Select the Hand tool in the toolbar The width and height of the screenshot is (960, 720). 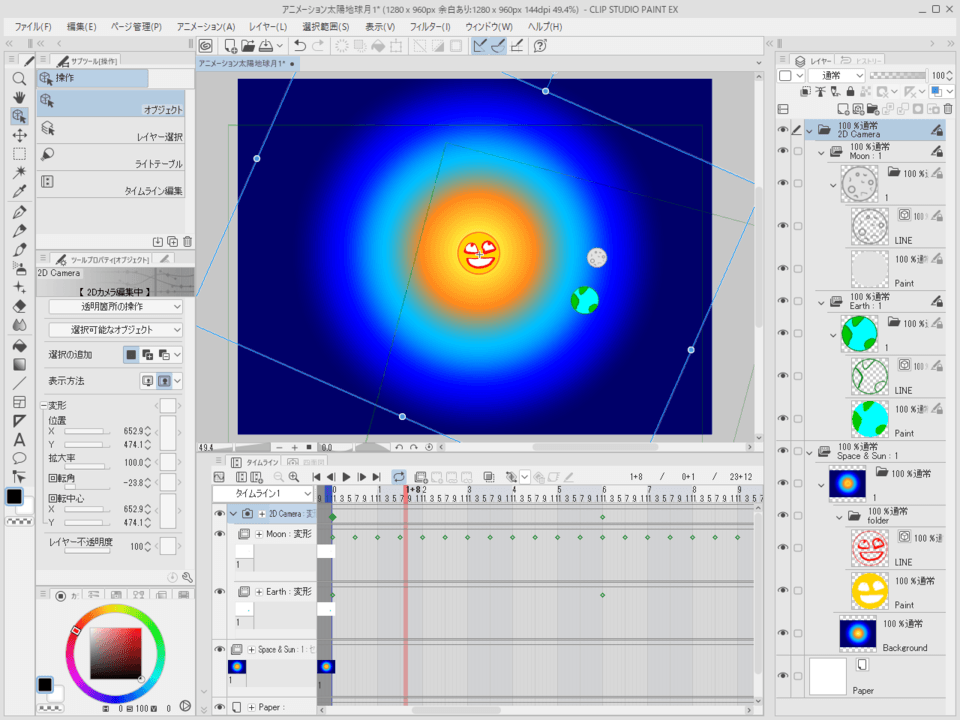click(19, 98)
